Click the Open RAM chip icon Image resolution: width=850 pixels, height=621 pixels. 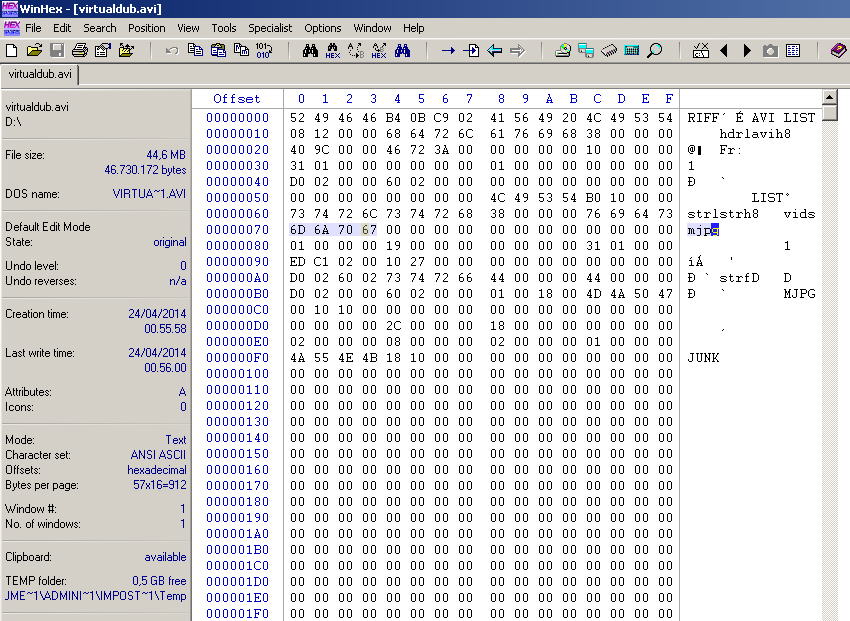609,51
